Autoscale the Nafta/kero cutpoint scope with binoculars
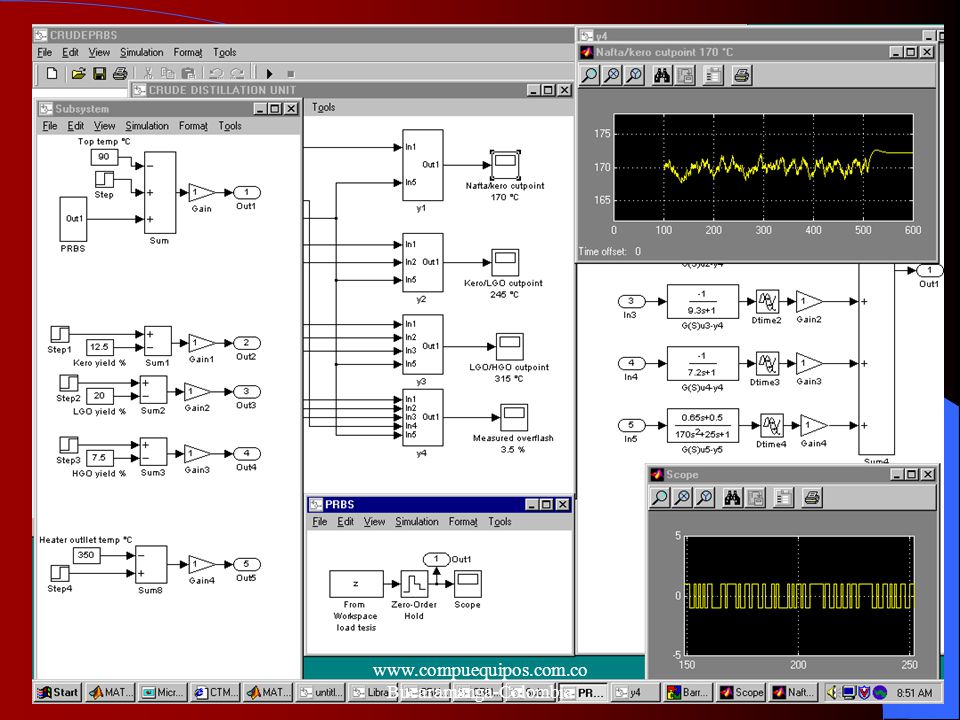 662,75
